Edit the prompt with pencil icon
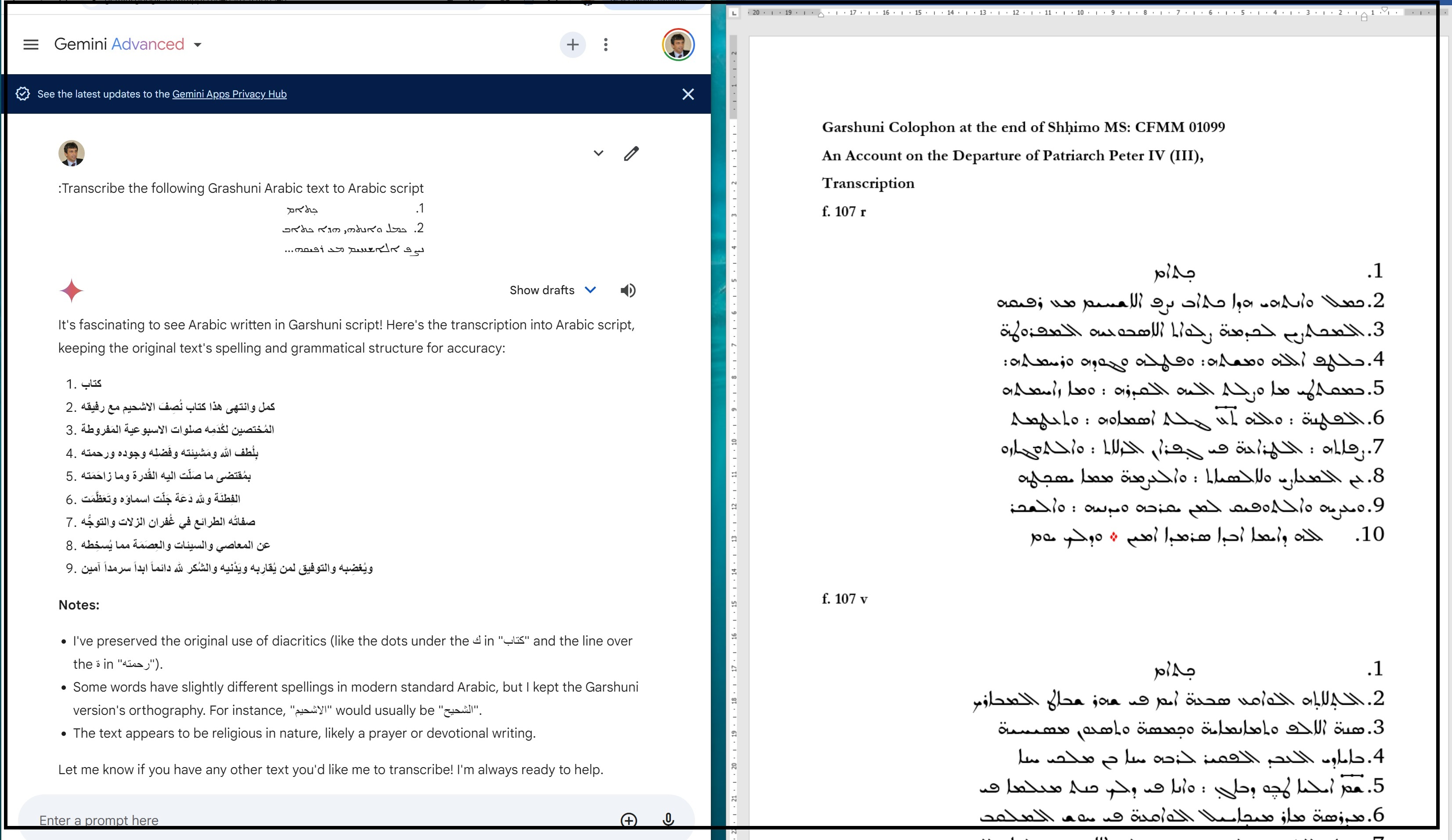Screen dimensions: 1452x840 point(631,153)
